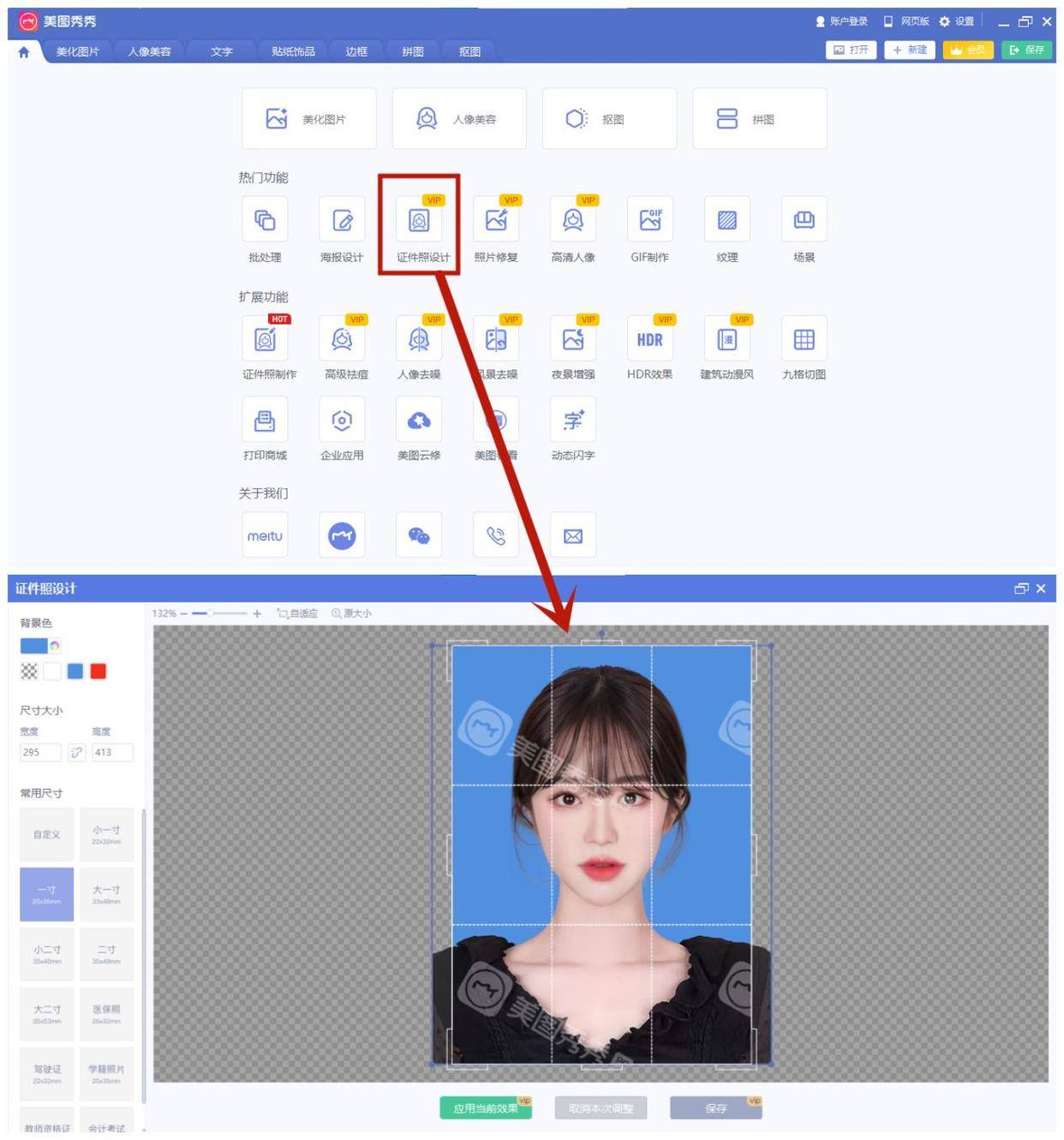Screen dimensions: 1064x1140
Task: Select the white background swatch
Action: pyautogui.click(x=52, y=671)
